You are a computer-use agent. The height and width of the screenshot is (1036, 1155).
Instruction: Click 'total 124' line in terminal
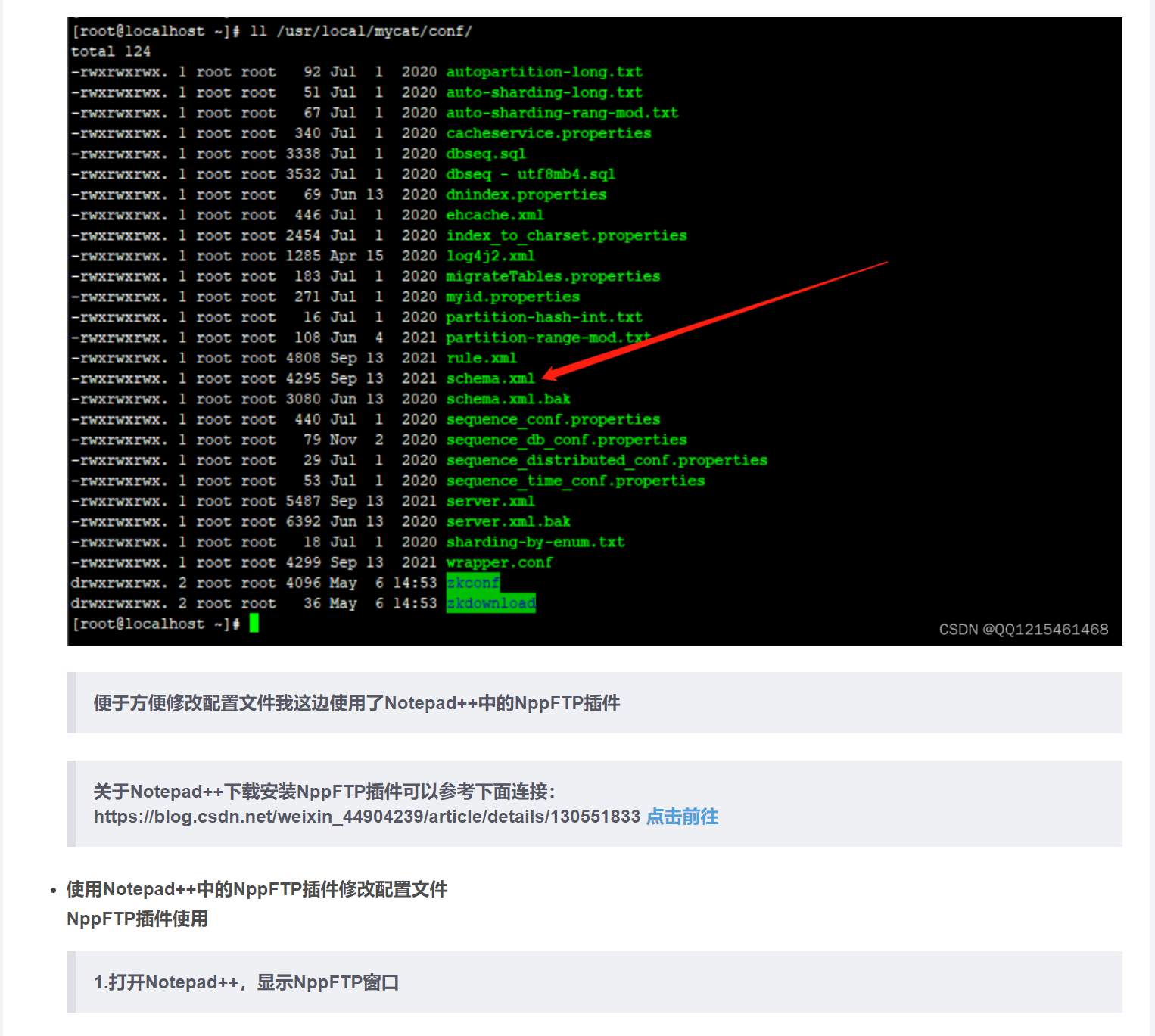coord(111,51)
